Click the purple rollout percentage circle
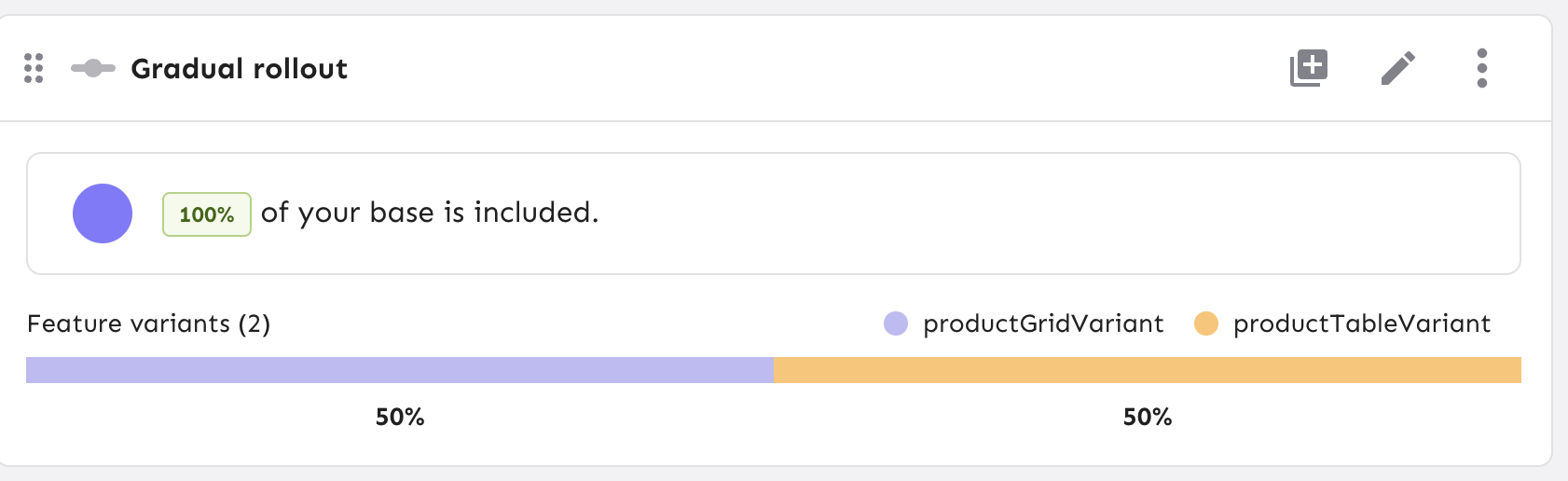Viewport: 1568px width, 481px height. point(103,213)
